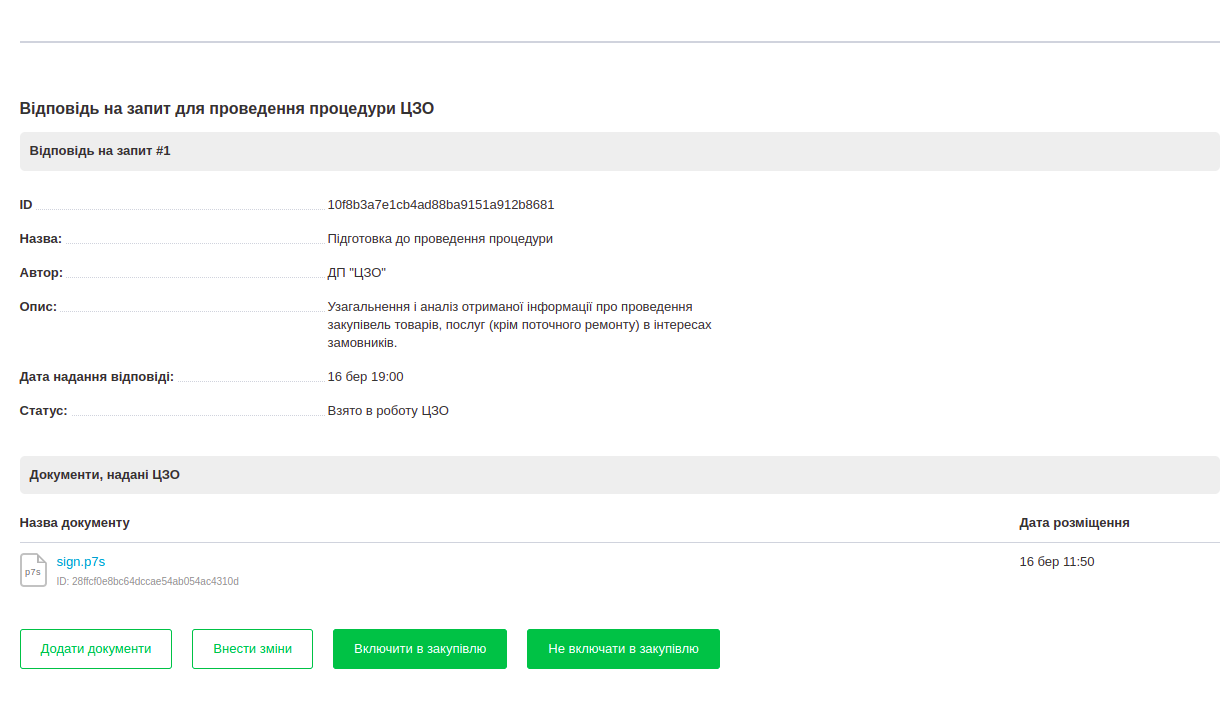Click the Документи, надані ЦЗО section header
The width and height of the screenshot is (1227, 715).
point(105,475)
